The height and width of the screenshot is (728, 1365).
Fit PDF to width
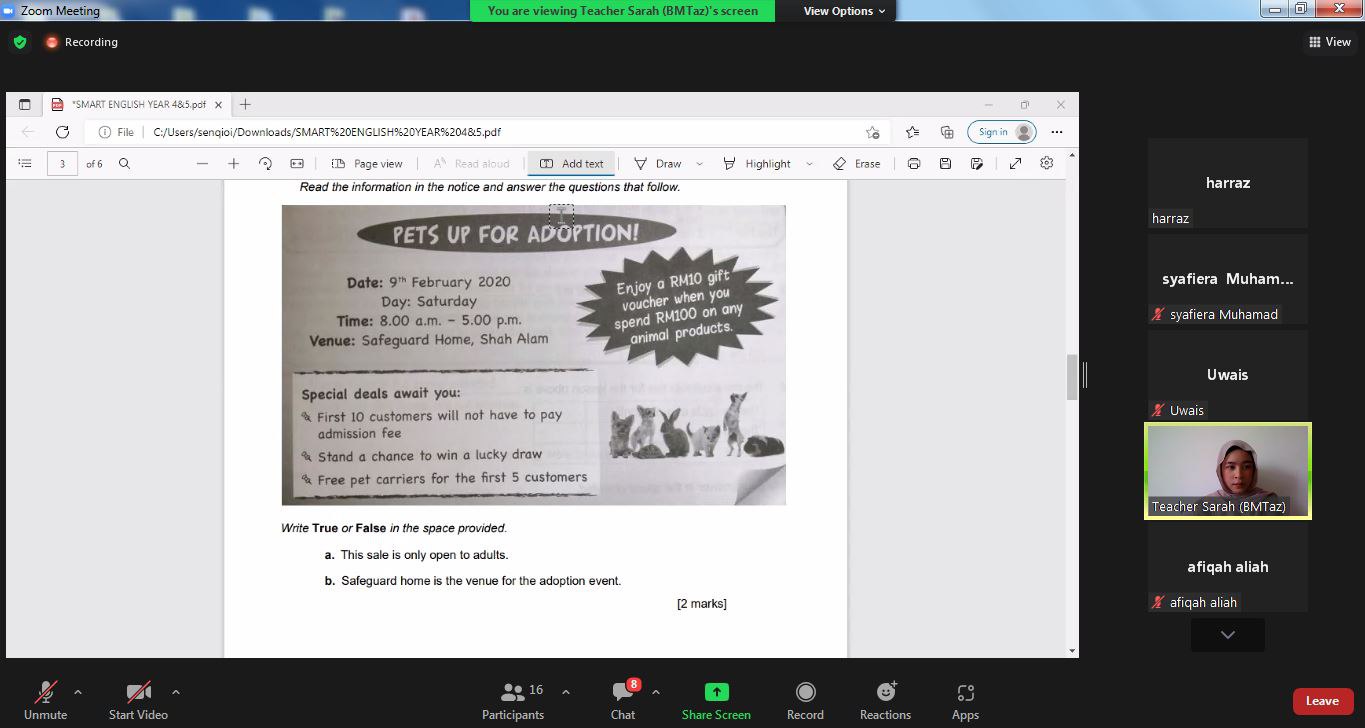[x=297, y=164]
